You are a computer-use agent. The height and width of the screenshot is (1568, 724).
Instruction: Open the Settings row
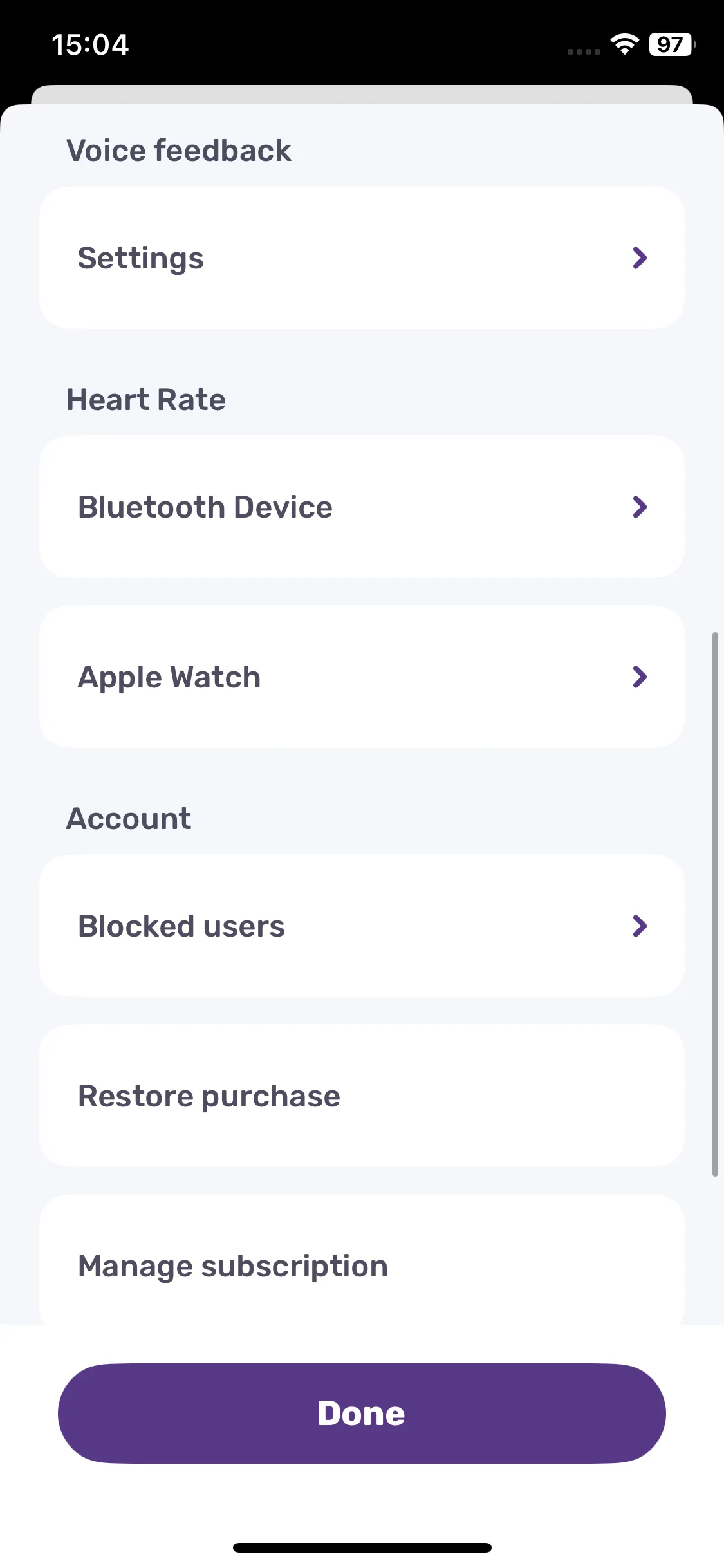point(362,258)
